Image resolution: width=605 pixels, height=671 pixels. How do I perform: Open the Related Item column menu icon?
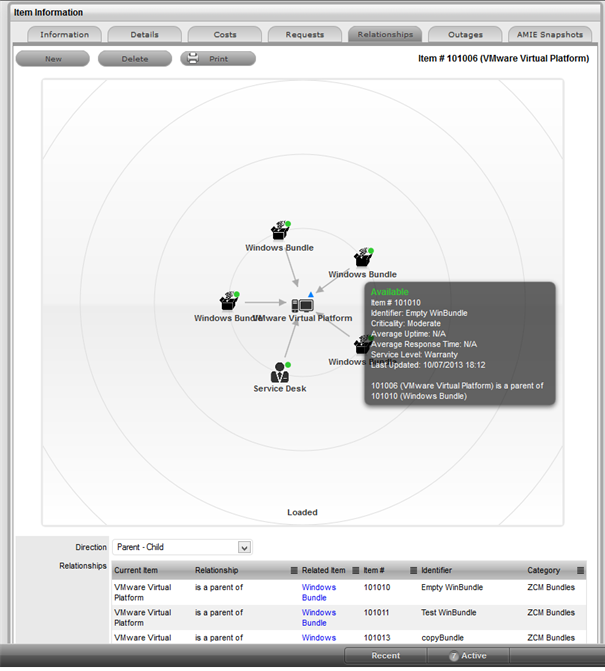point(356,570)
